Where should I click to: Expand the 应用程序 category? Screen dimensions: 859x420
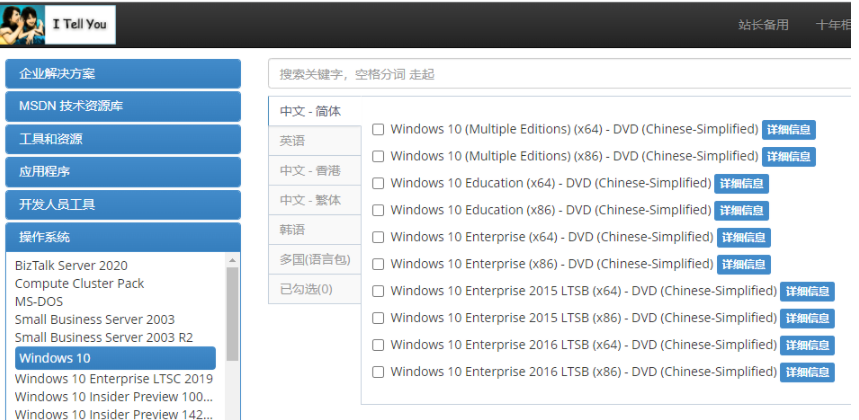coord(123,172)
